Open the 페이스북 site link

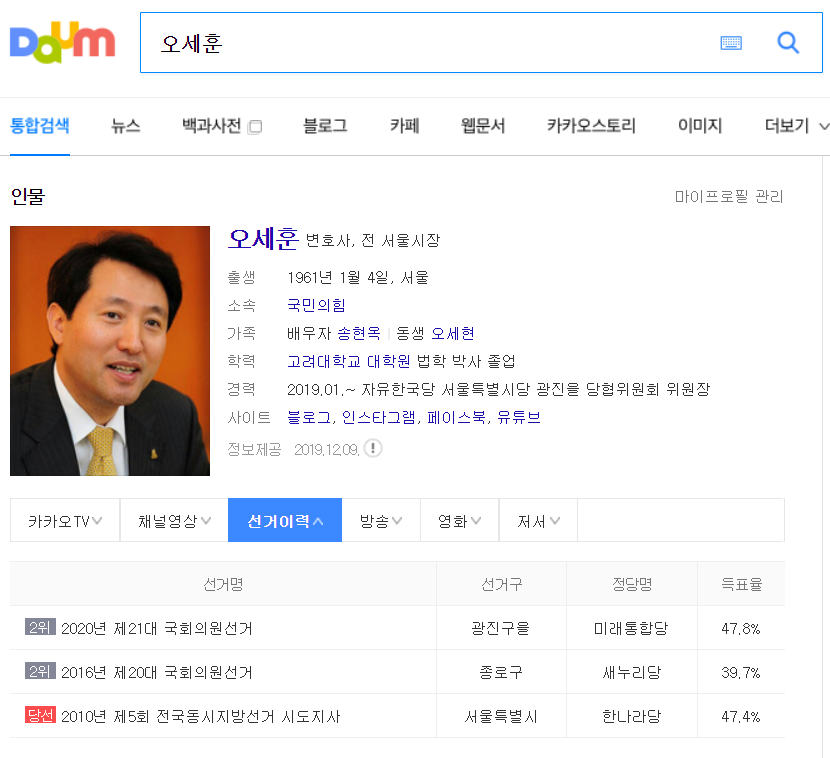click(x=456, y=417)
